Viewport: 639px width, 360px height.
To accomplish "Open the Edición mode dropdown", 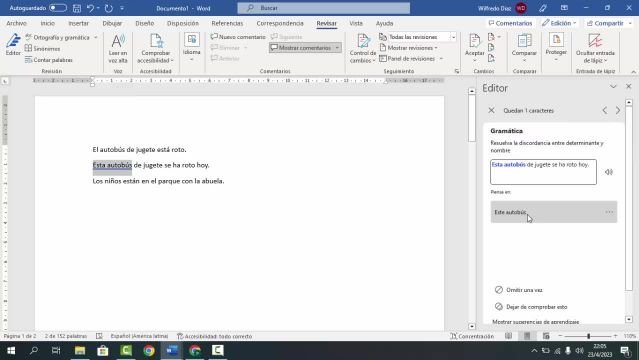I will click(559, 23).
